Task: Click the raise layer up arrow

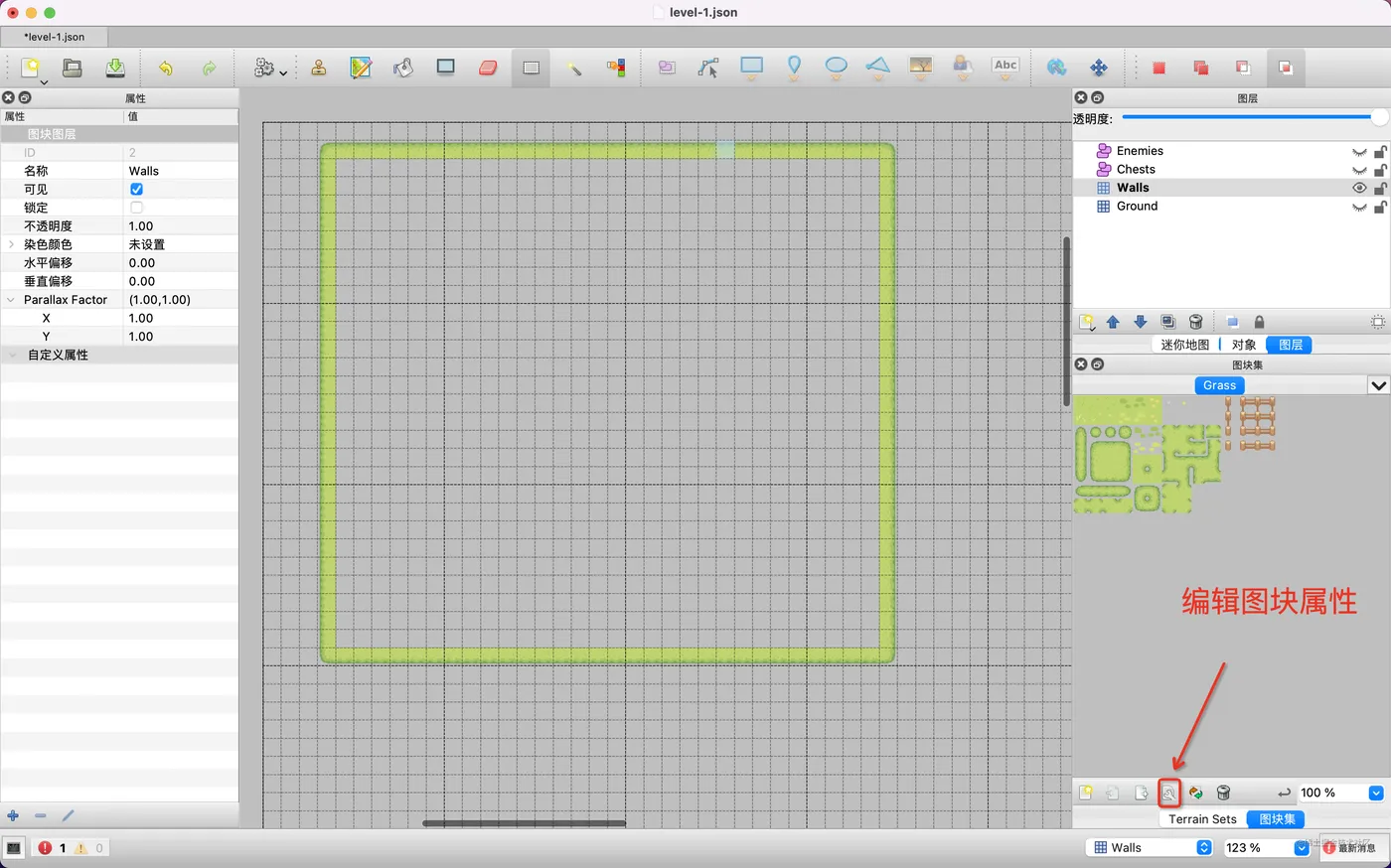Action: coord(1113,322)
